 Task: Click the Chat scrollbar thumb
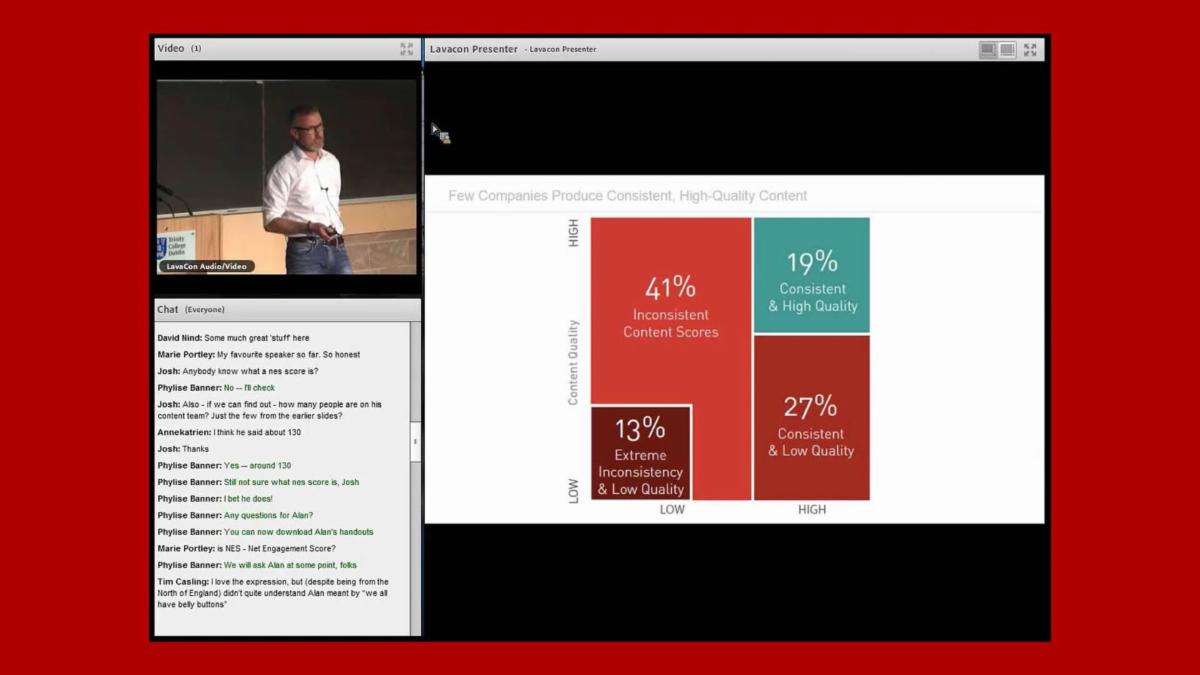[x=415, y=441]
